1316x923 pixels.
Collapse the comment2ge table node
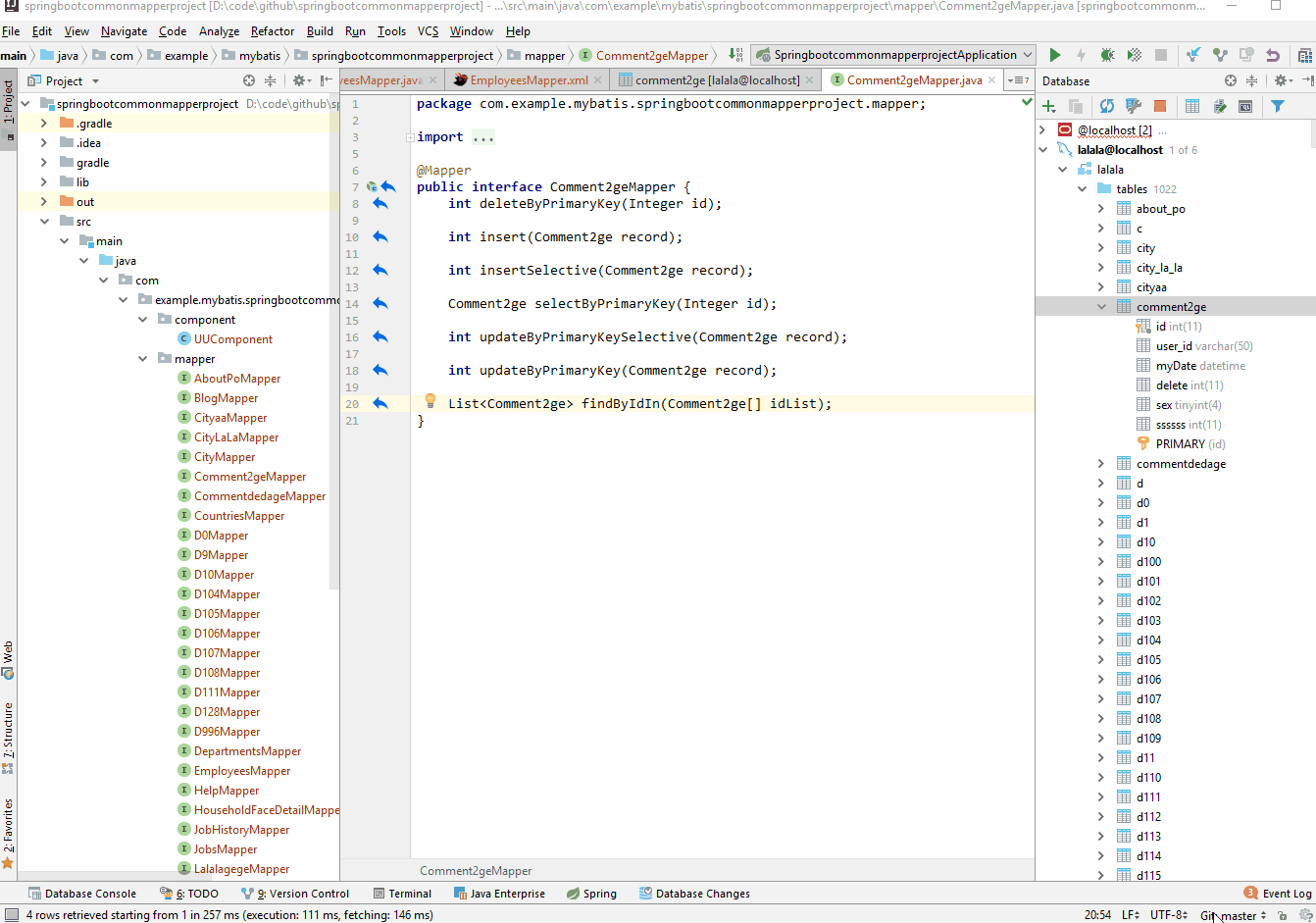(1101, 307)
